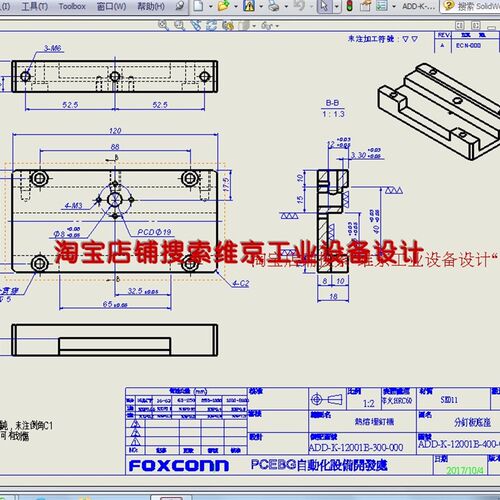Expand the Hide/Show Items dropdown arrow
Screen dimensions: 500x500
[x=277, y=26]
